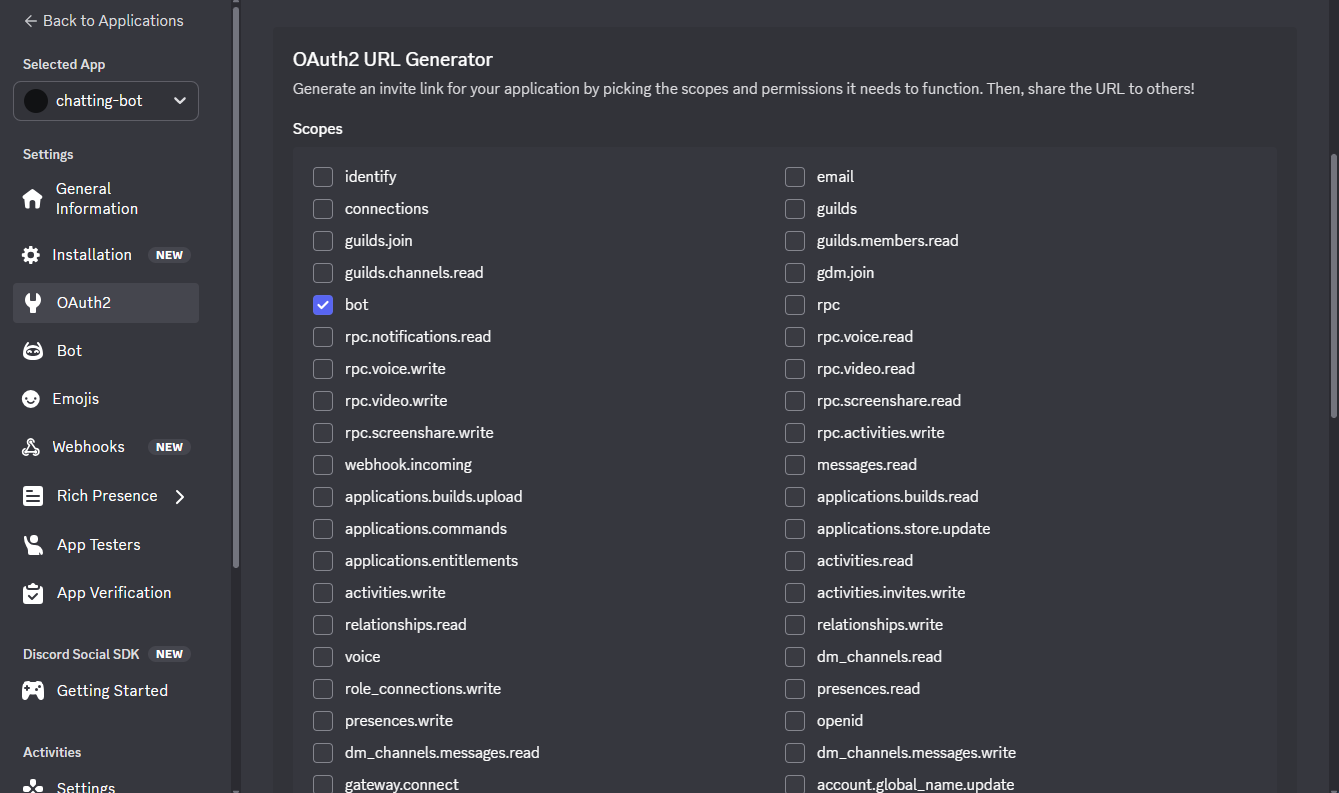
Task: Open the Rich Presence settings item
Action: click(106, 496)
